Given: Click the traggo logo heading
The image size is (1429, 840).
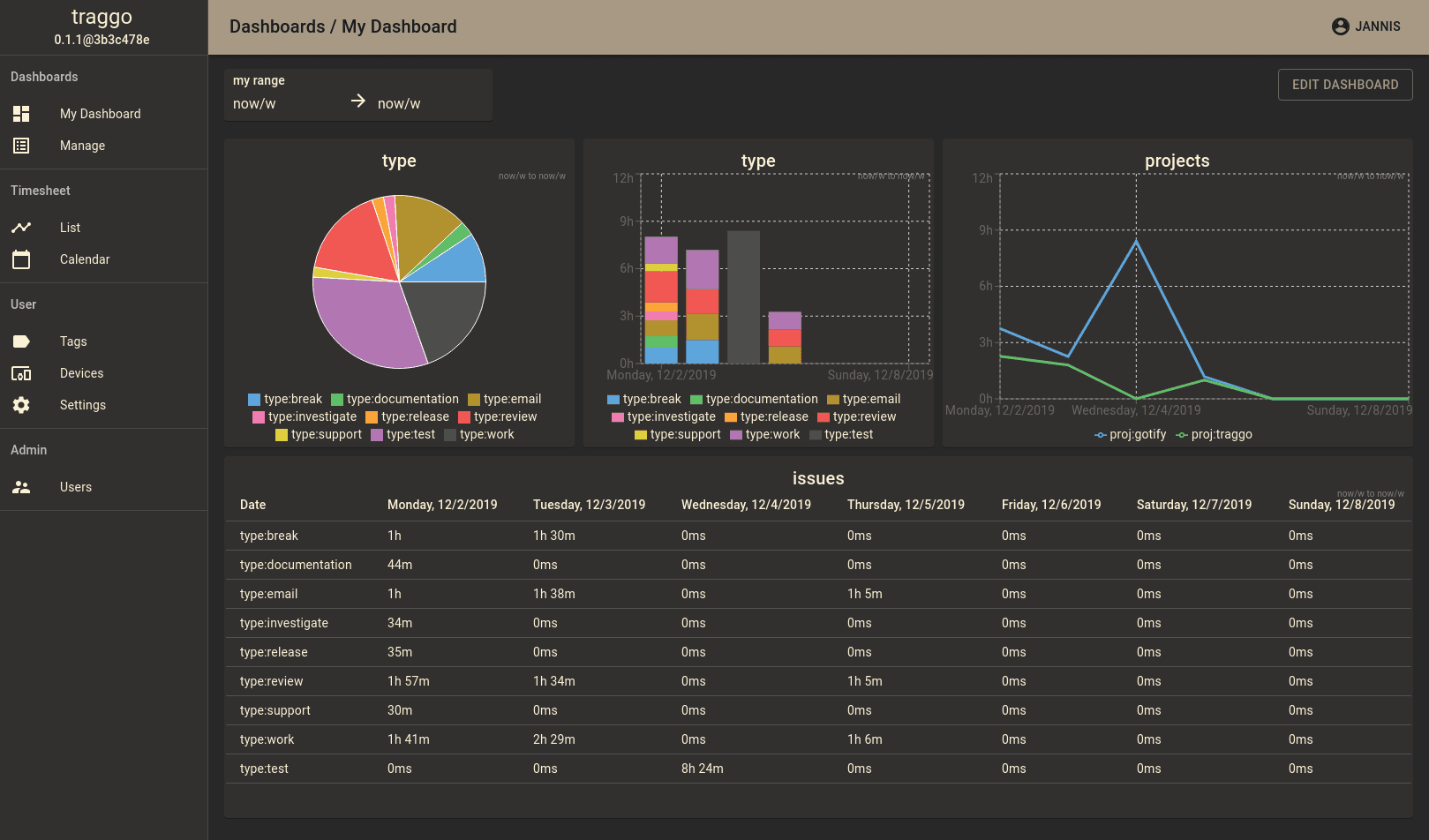Looking at the screenshot, I should pyautogui.click(x=102, y=16).
